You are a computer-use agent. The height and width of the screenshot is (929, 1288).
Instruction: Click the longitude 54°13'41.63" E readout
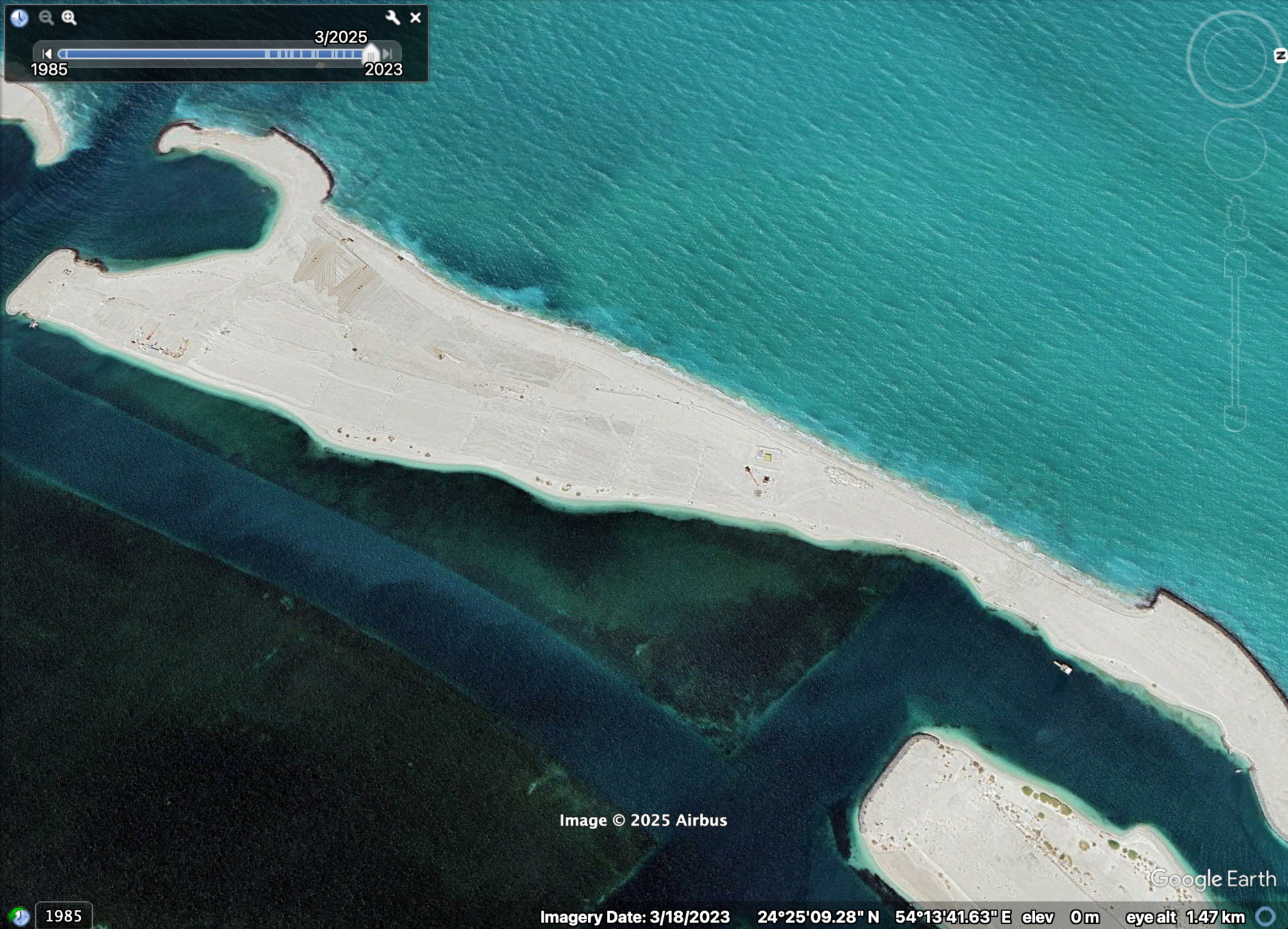(953, 917)
